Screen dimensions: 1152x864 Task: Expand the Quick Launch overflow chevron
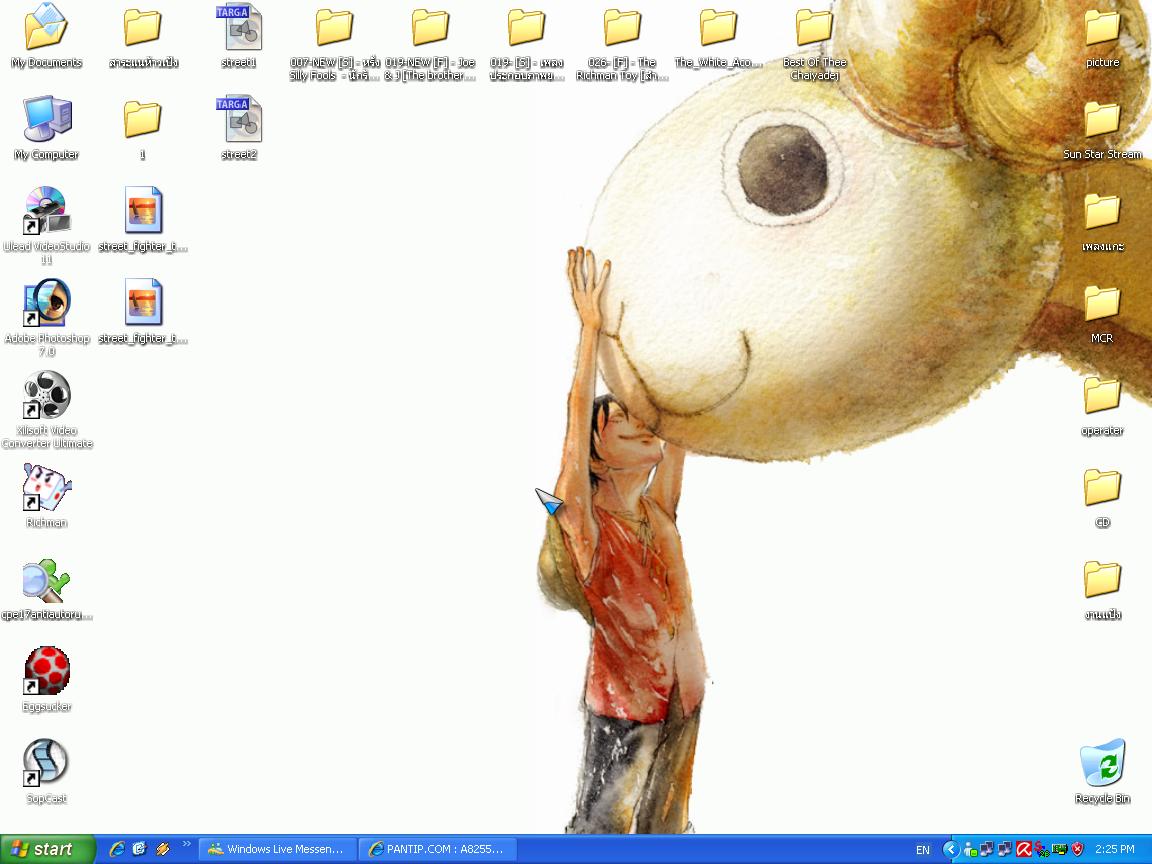187,843
